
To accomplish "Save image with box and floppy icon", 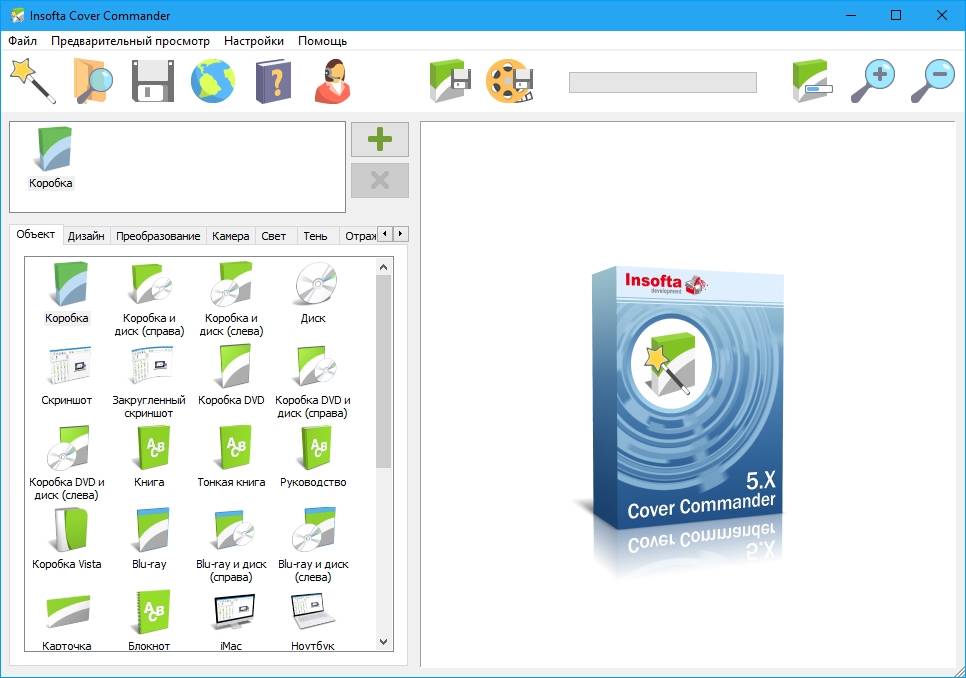I will [x=450, y=81].
